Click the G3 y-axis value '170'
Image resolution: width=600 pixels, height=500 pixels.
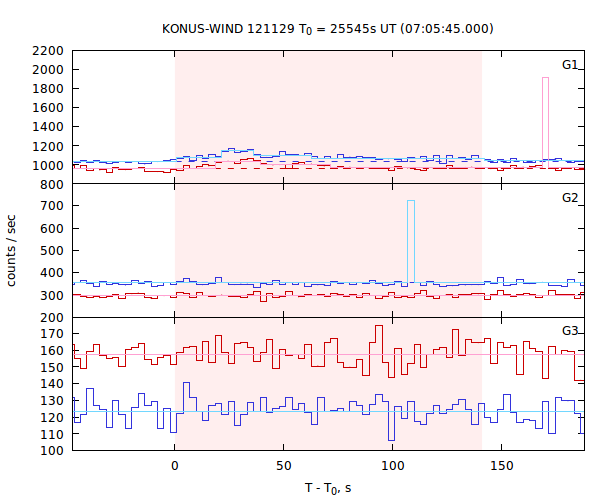point(52,334)
